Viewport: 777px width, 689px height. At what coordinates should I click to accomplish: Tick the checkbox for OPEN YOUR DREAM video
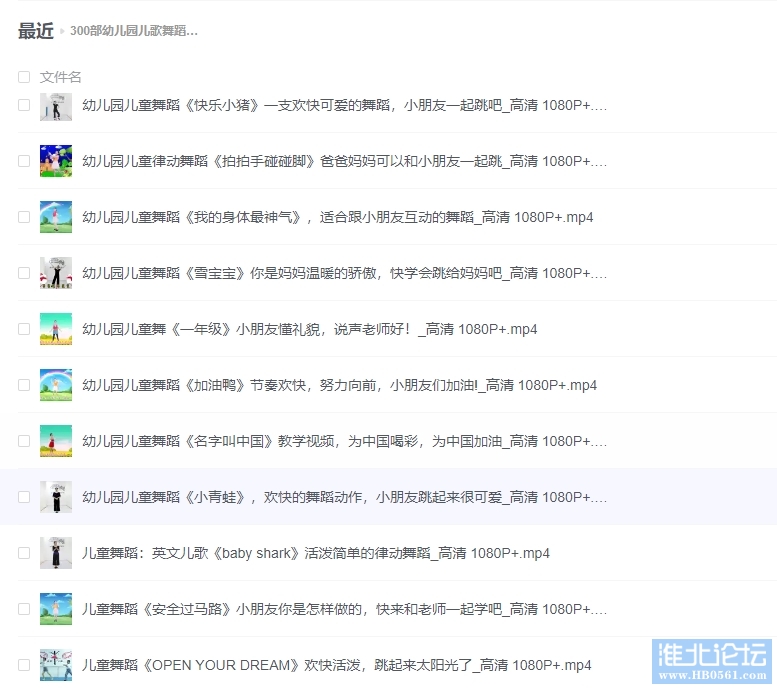24,665
